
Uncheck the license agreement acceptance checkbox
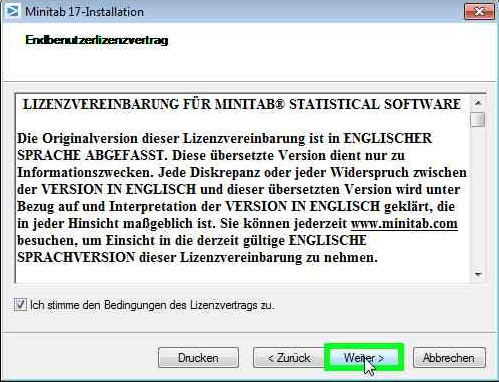[x=20, y=305]
